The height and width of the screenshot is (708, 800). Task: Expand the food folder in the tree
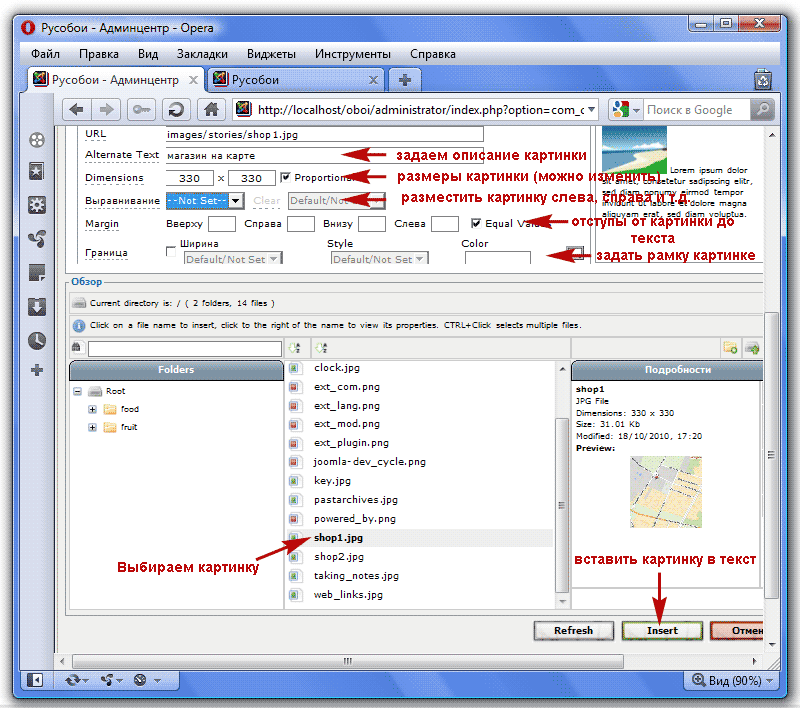(x=93, y=410)
